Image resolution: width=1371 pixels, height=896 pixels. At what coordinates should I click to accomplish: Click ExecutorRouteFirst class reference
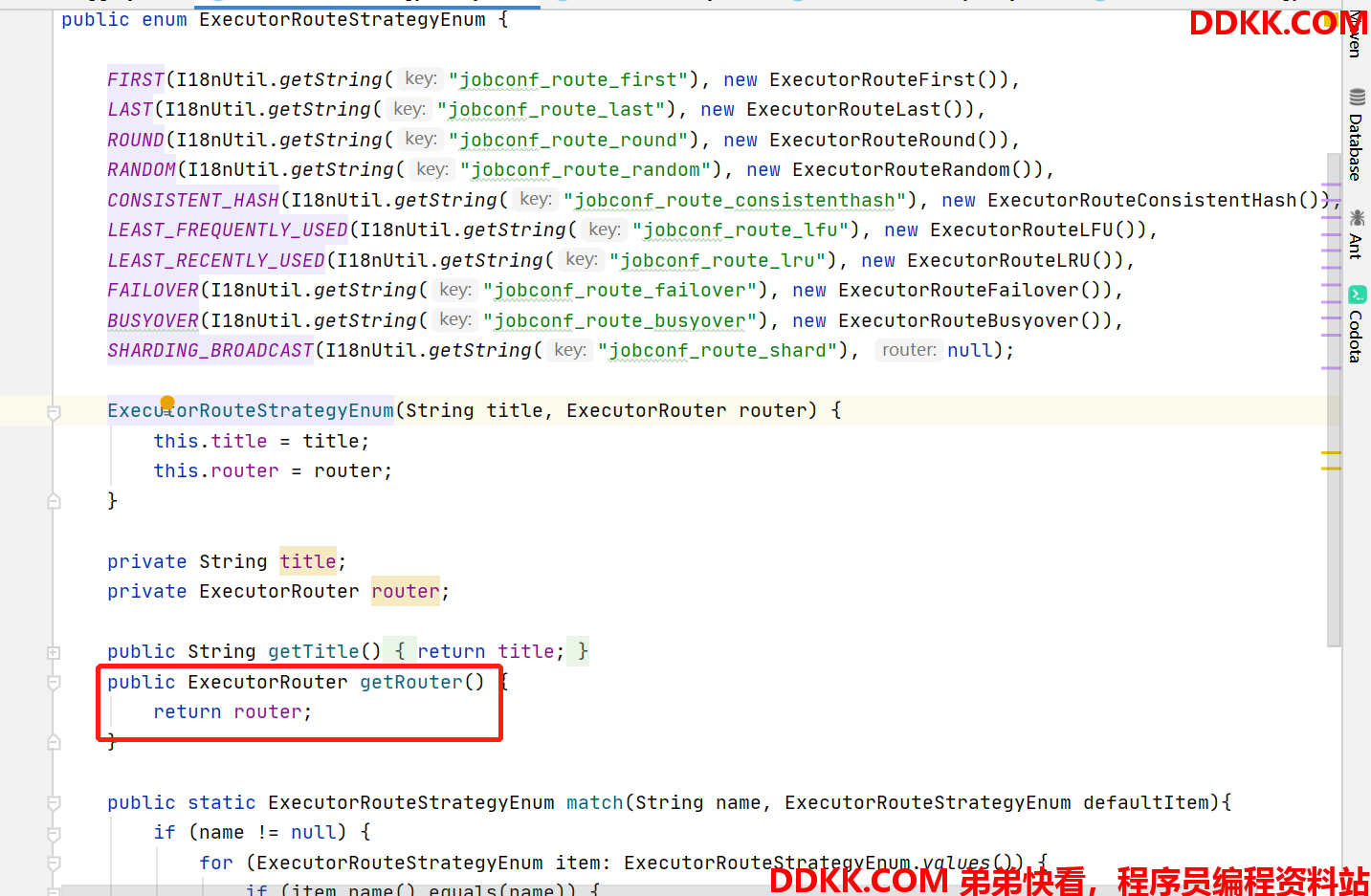[873, 79]
